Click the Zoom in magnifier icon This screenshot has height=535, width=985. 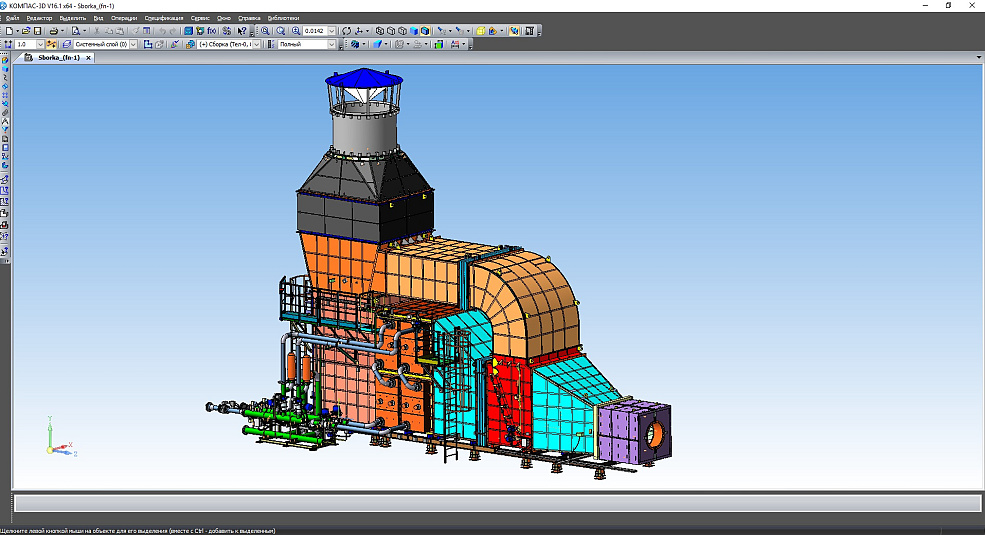(266, 31)
